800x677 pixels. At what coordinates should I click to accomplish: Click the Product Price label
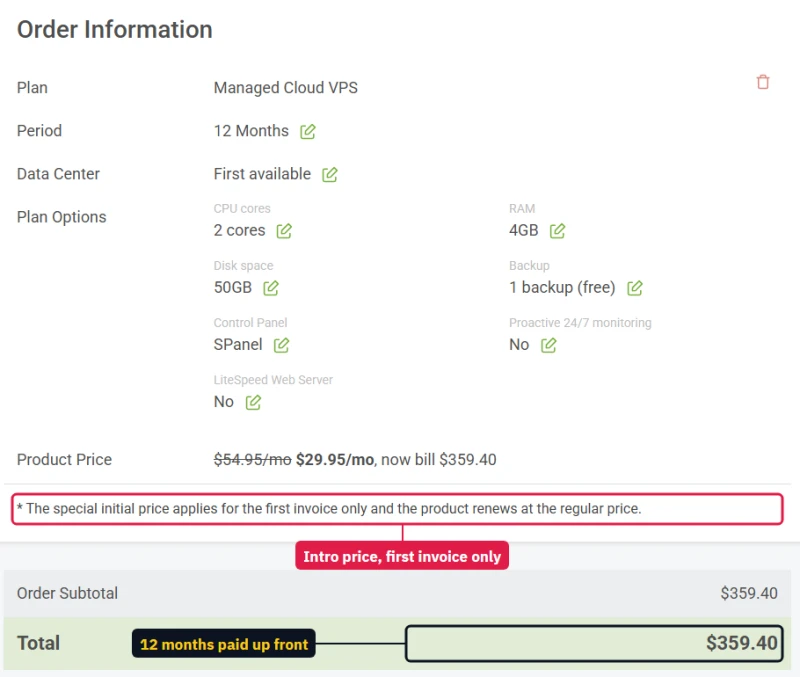pos(64,460)
